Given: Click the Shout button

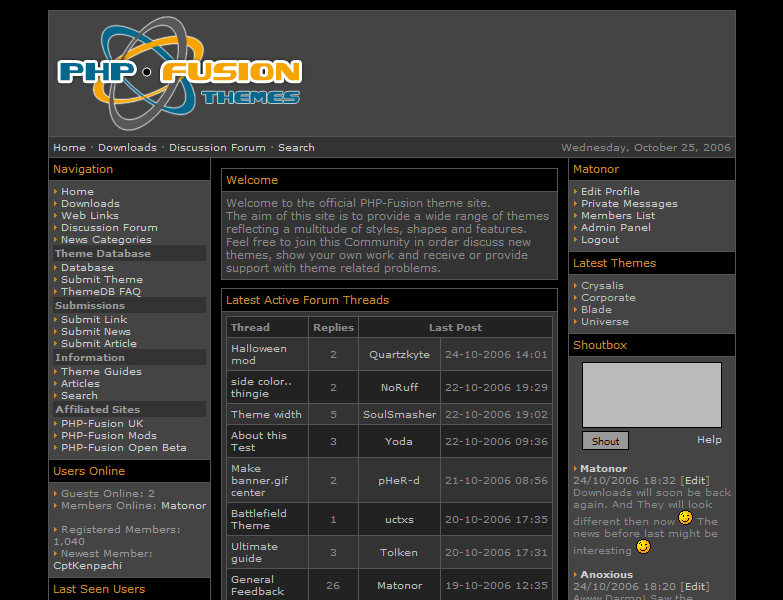Looking at the screenshot, I should 605,441.
